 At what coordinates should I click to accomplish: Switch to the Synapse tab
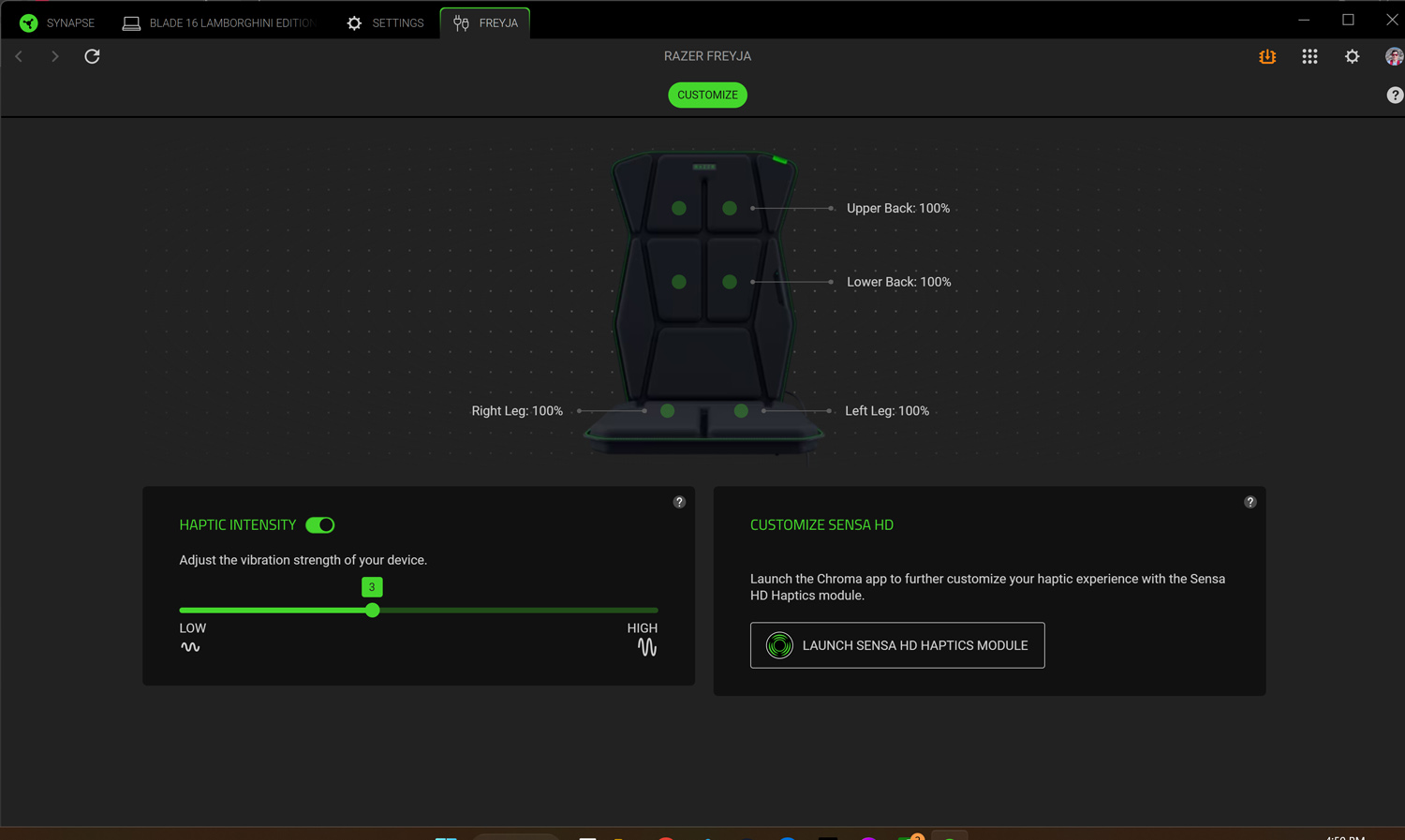coord(57,22)
